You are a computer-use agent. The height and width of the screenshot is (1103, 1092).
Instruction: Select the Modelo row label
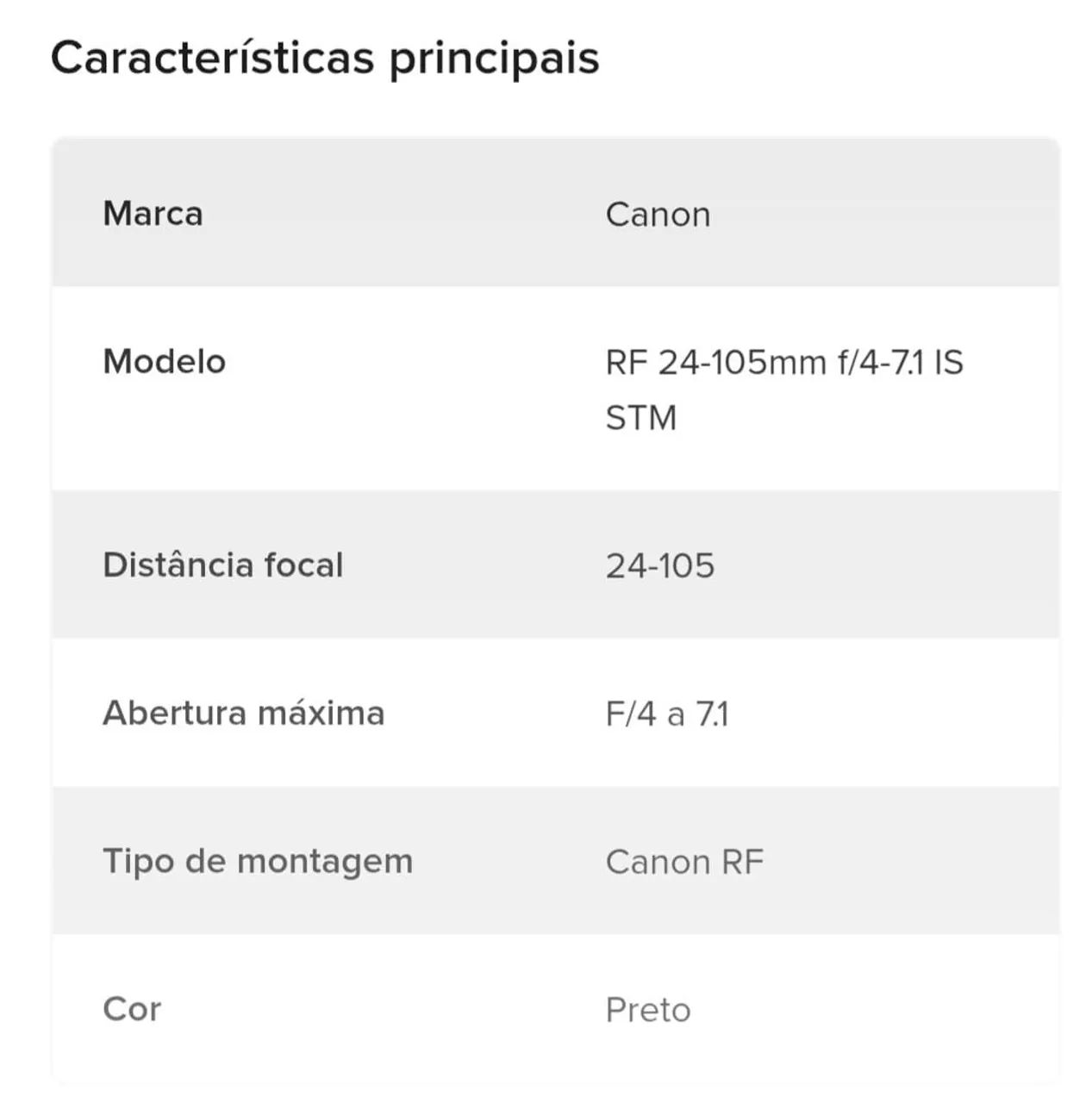pyautogui.click(x=164, y=361)
